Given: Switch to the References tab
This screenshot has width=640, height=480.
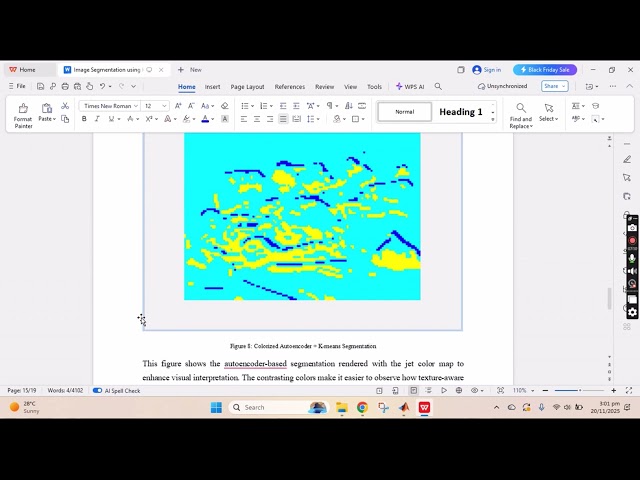Looking at the screenshot, I should [x=289, y=87].
